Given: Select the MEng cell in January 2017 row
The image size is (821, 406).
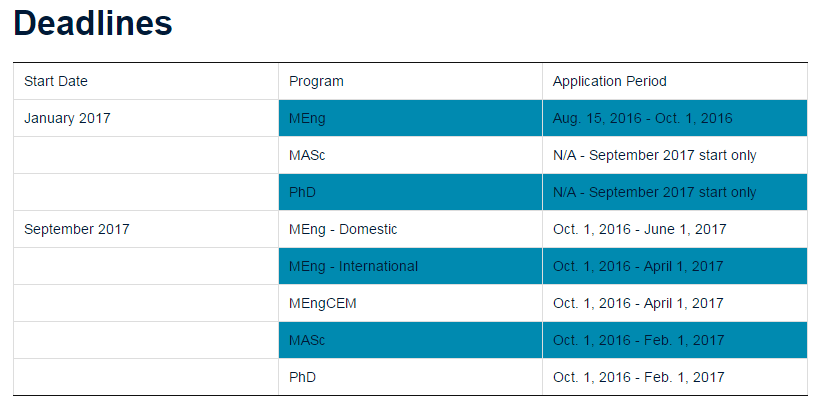Looking at the screenshot, I should tap(307, 118).
